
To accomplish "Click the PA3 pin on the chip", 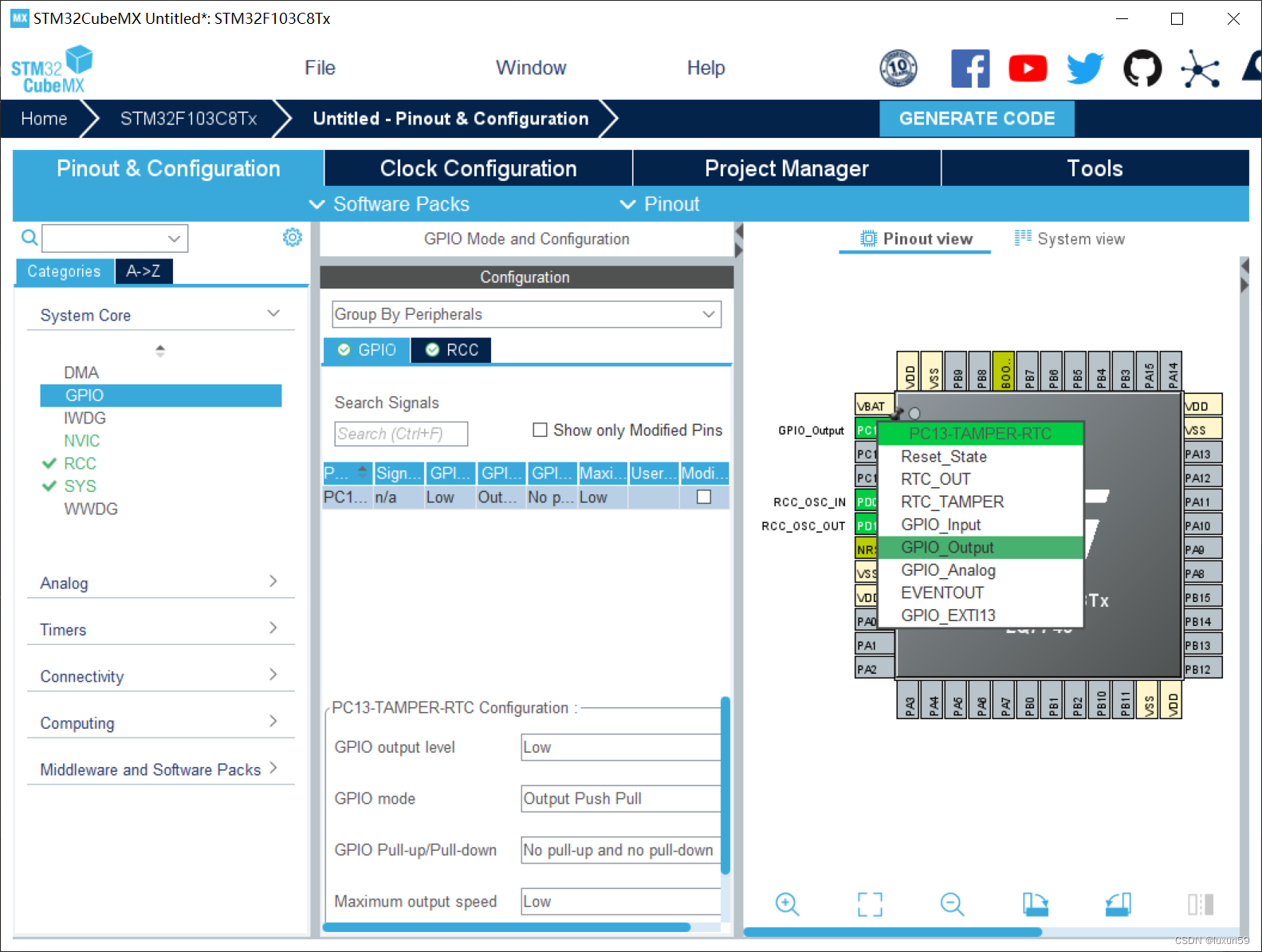I will coord(909,699).
